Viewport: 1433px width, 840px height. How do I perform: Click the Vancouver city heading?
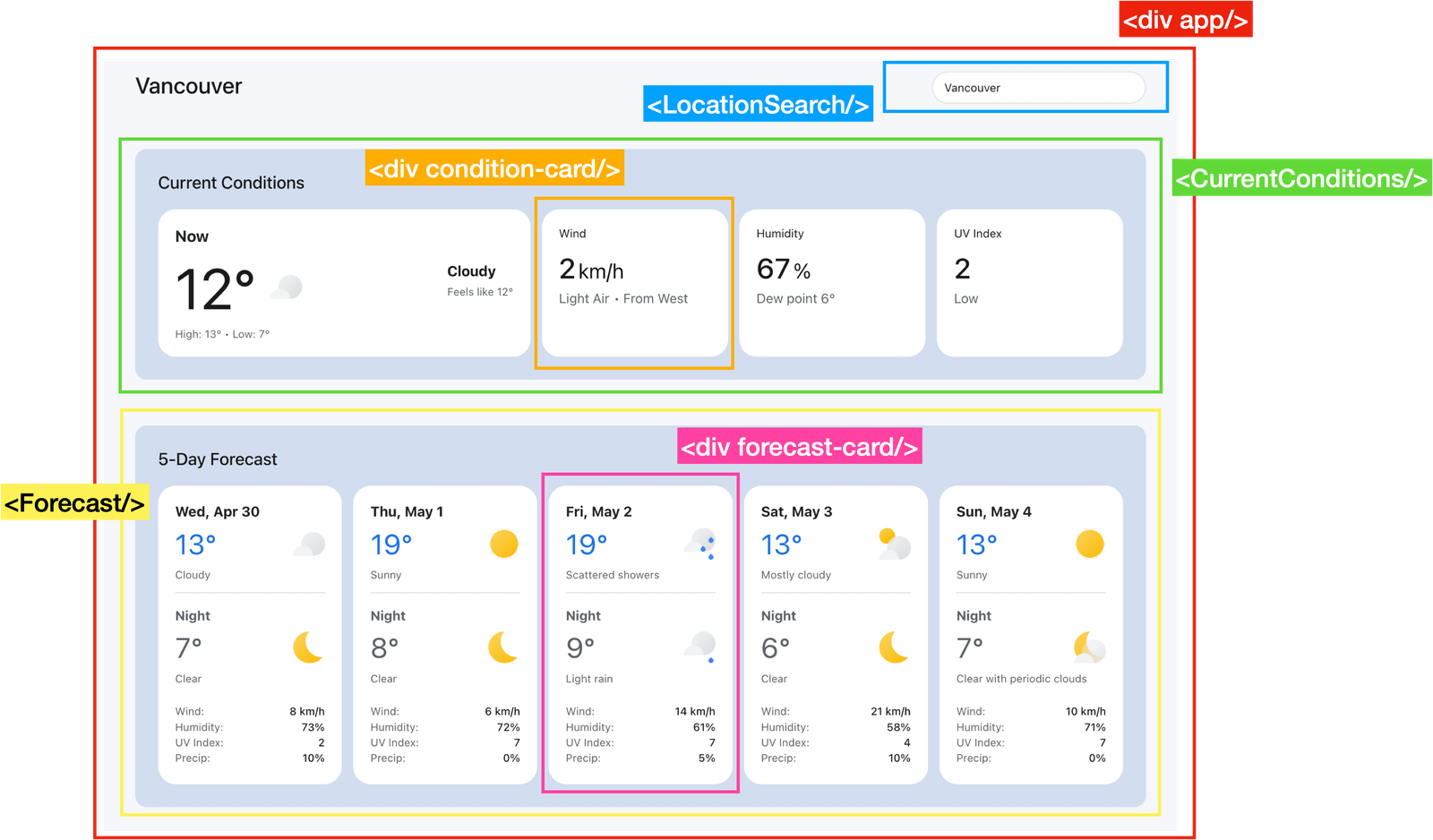188,86
